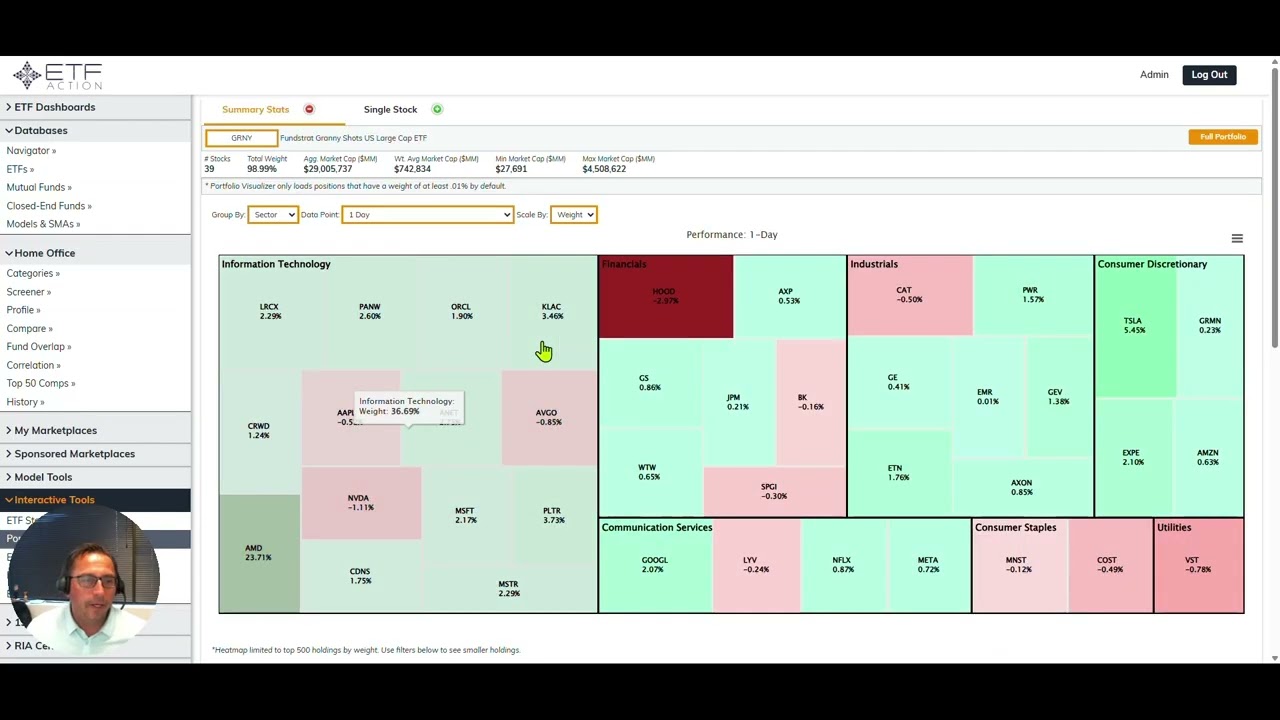Open the Closed-End Funds link

(x=49, y=206)
